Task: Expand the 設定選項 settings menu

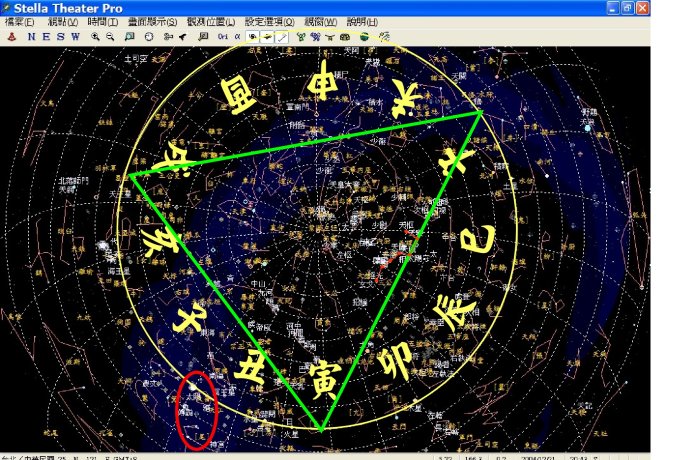Action: pos(269,22)
